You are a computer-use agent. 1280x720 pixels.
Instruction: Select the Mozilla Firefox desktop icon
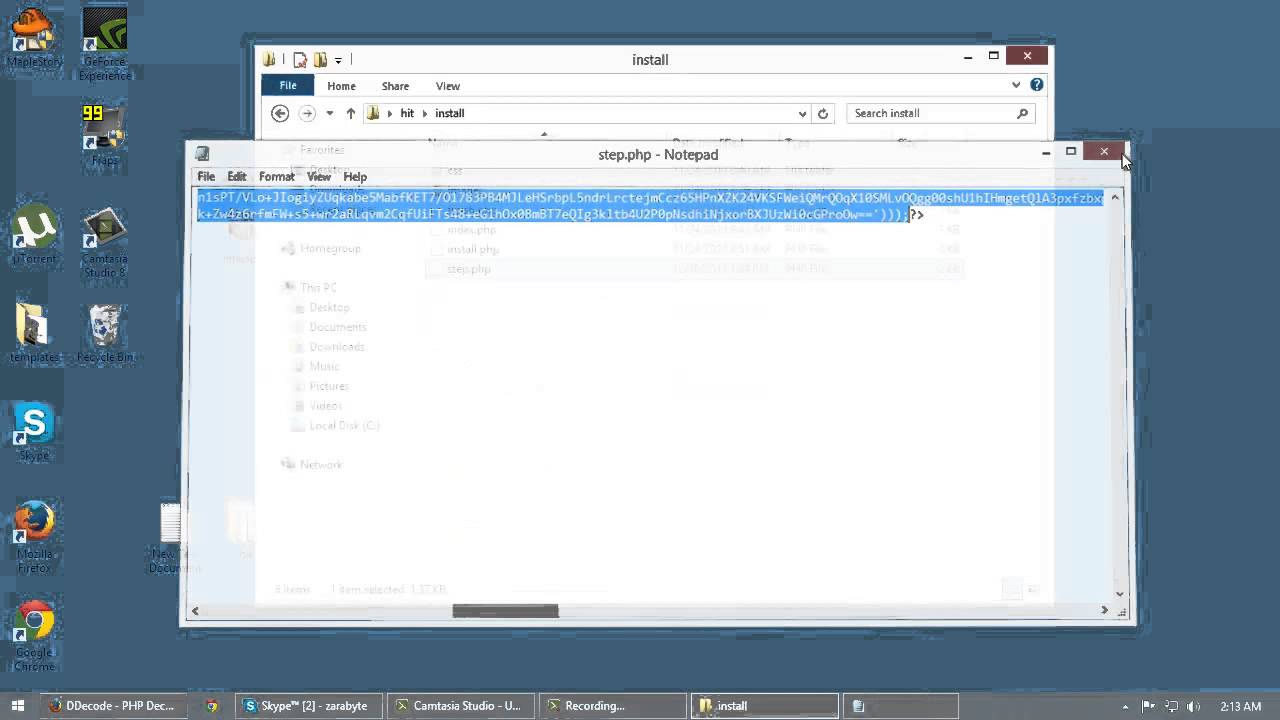click(34, 537)
